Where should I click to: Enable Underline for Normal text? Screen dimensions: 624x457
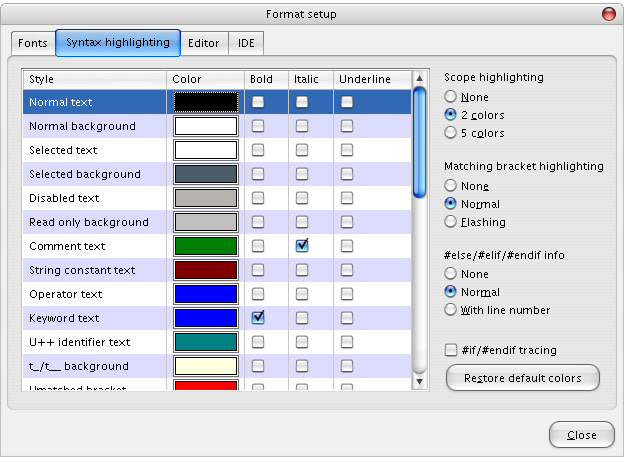(x=347, y=102)
